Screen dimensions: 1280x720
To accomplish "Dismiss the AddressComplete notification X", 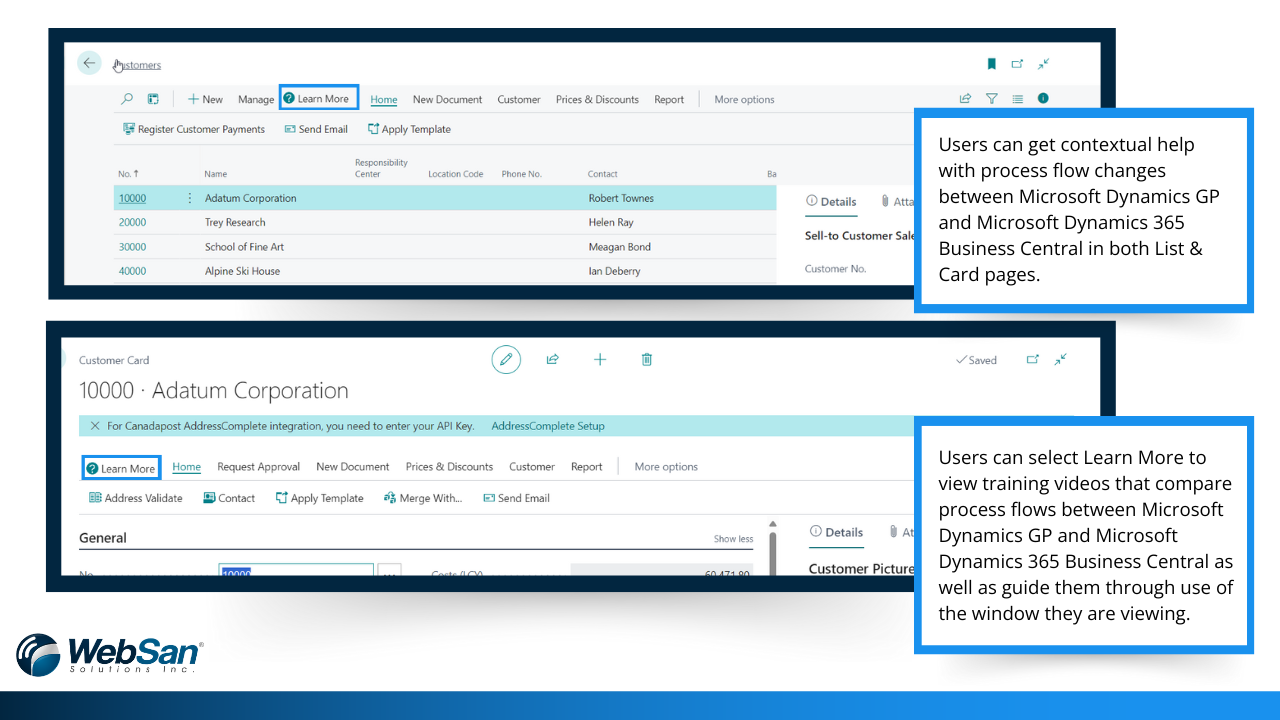I will 95,426.
